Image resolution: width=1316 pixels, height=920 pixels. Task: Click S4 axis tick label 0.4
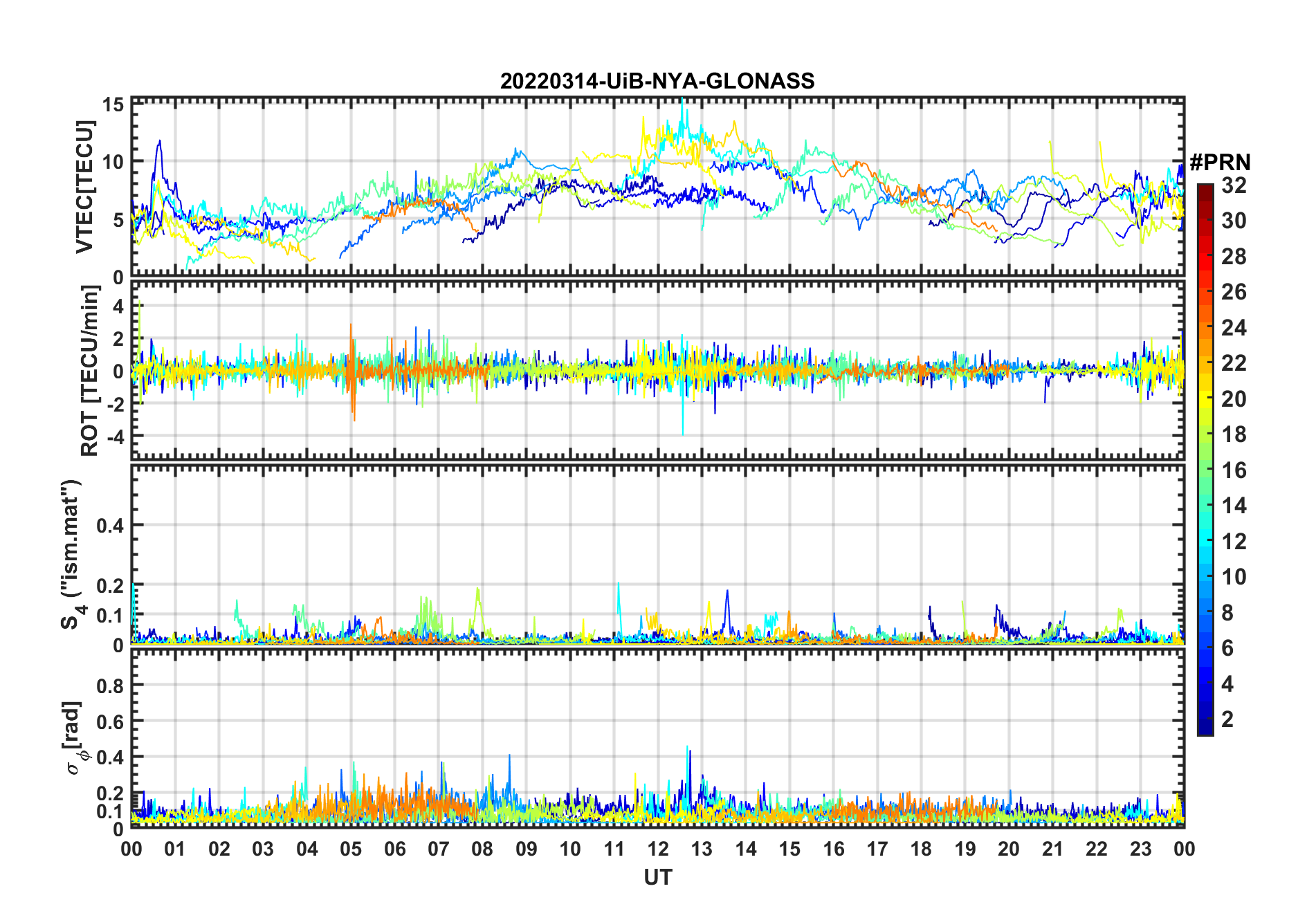pyautogui.click(x=110, y=526)
